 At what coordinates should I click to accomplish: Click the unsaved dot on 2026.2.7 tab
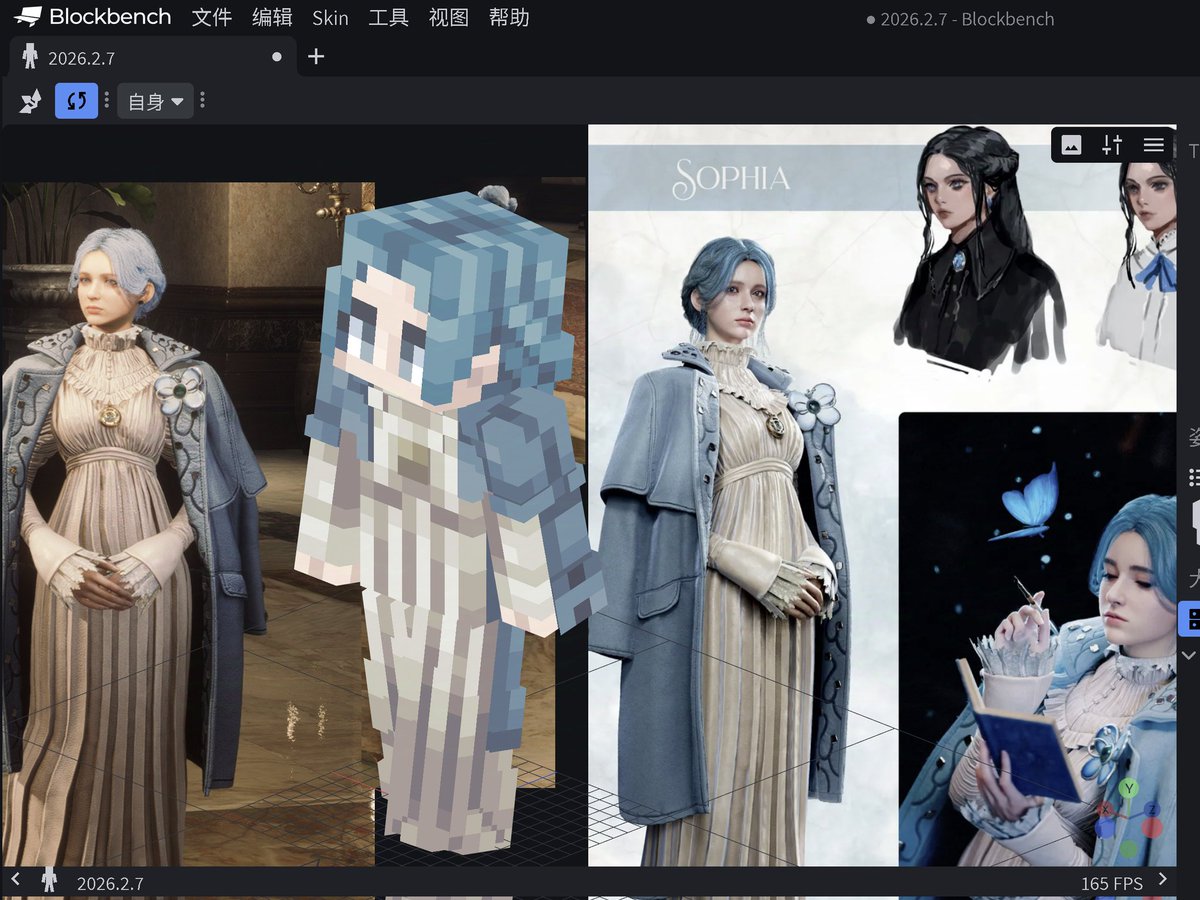277,57
